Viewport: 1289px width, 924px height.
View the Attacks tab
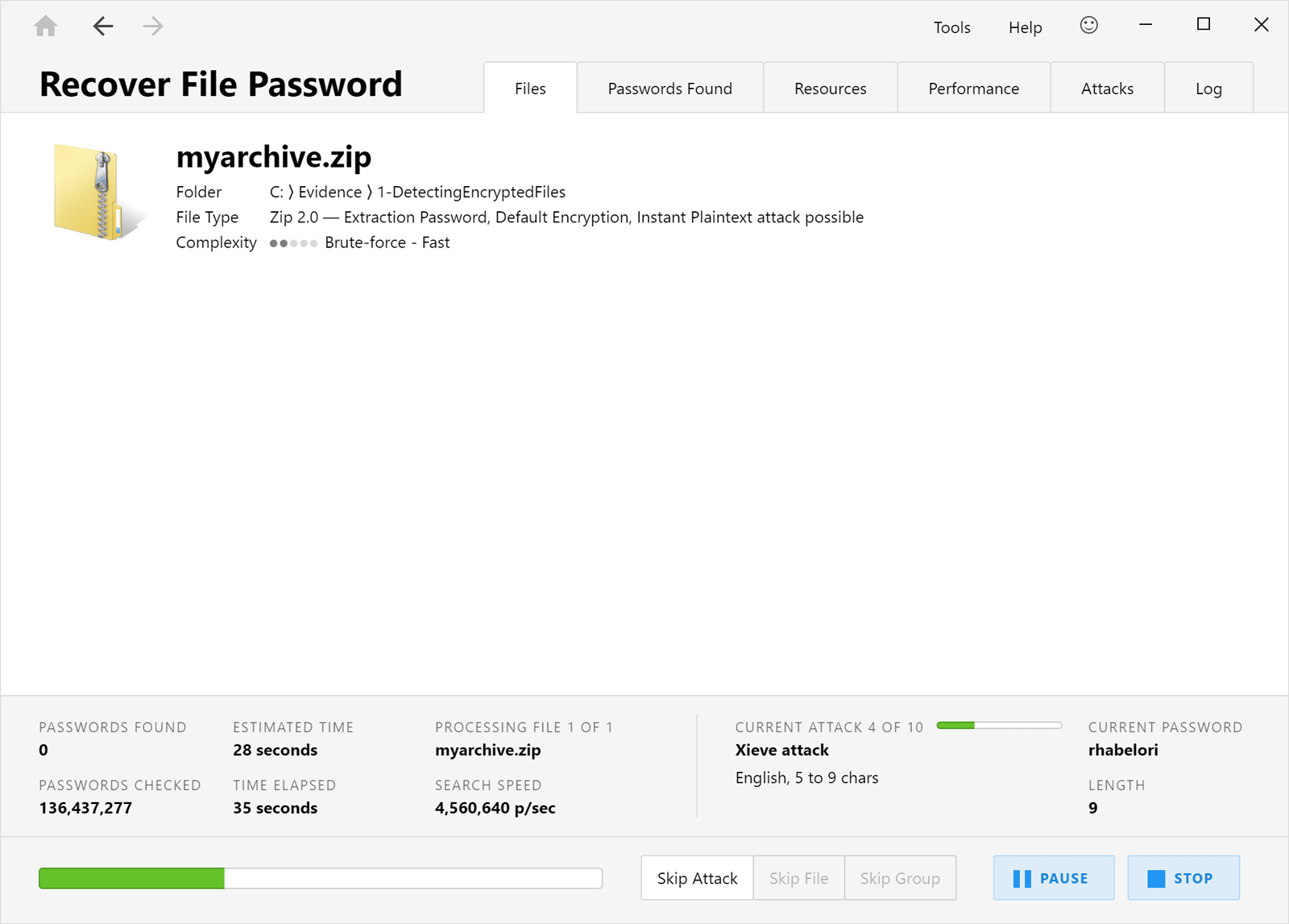pos(1107,89)
